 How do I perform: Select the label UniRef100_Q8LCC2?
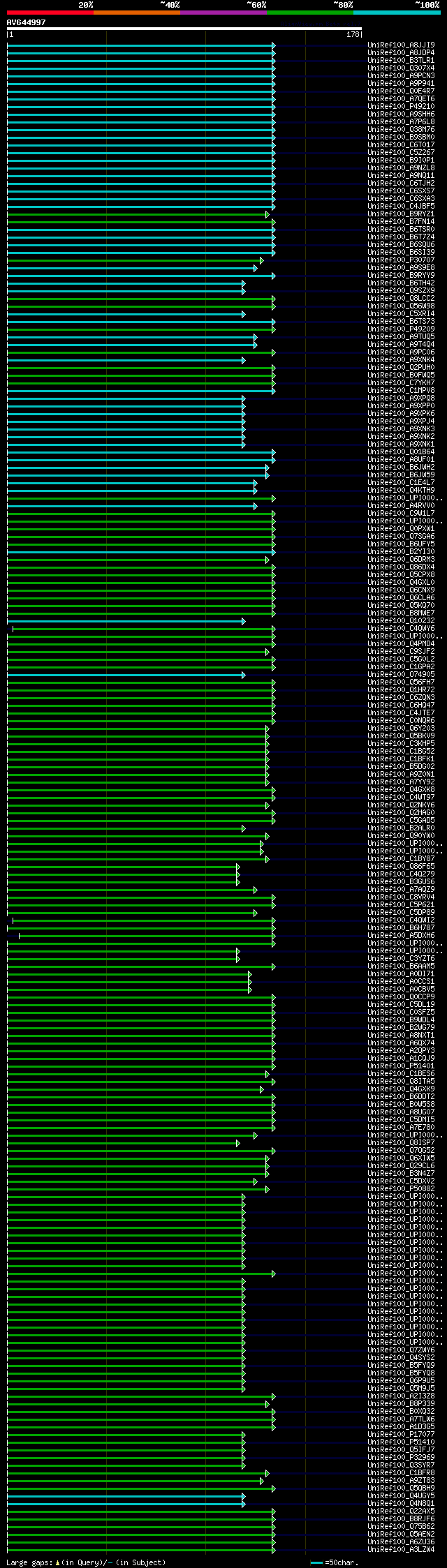pyautogui.click(x=401, y=299)
